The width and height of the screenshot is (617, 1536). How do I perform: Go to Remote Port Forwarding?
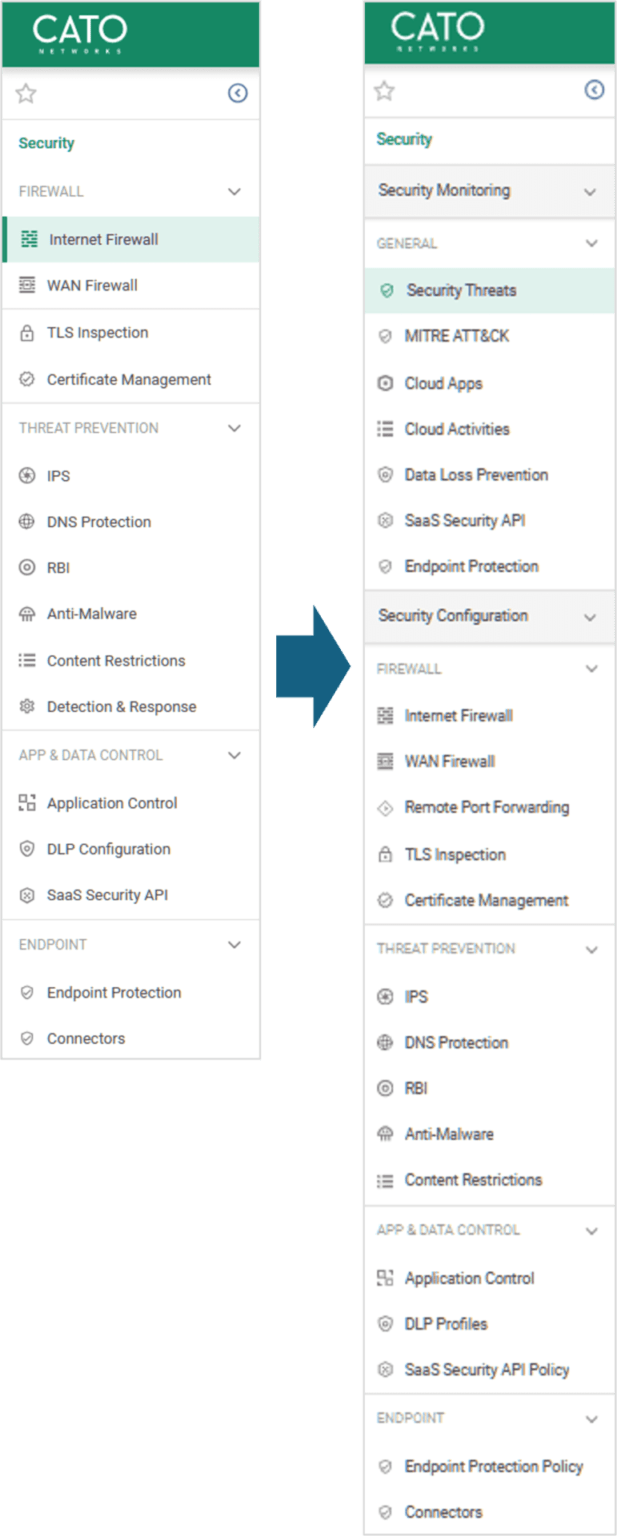[486, 808]
